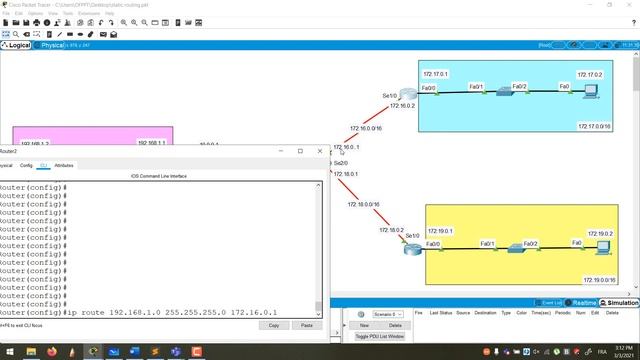
Task: Open the Edit menu
Action: 19,13
